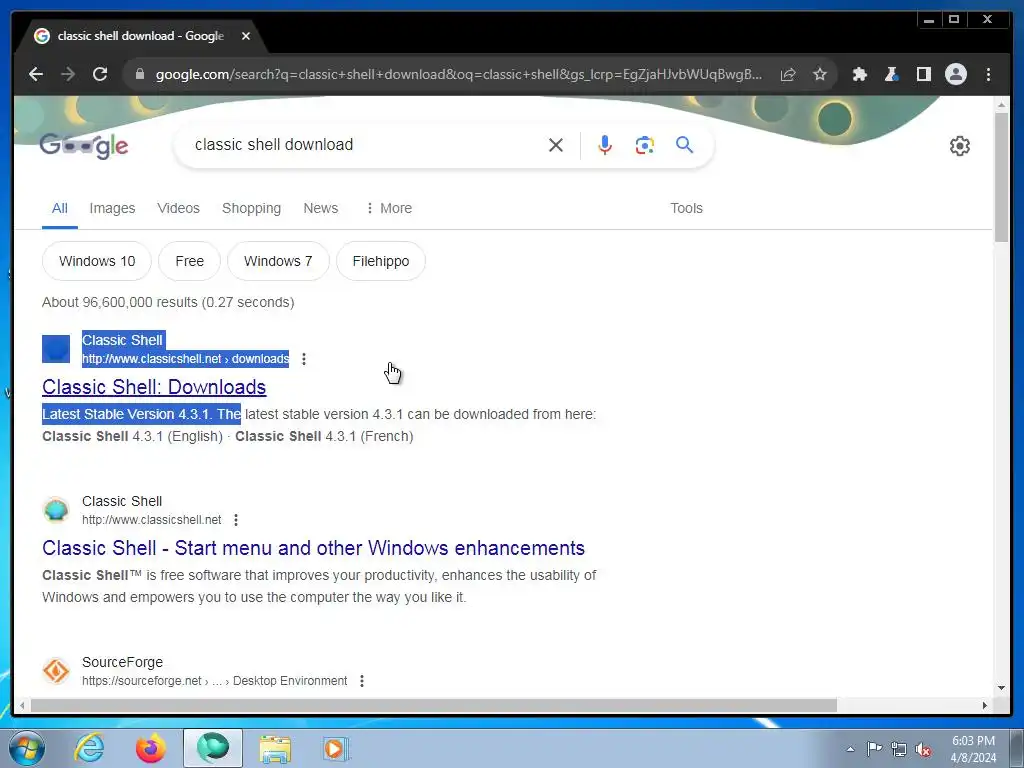Bookmark this page with the star icon
Screen dimensions: 1024x768
click(820, 74)
